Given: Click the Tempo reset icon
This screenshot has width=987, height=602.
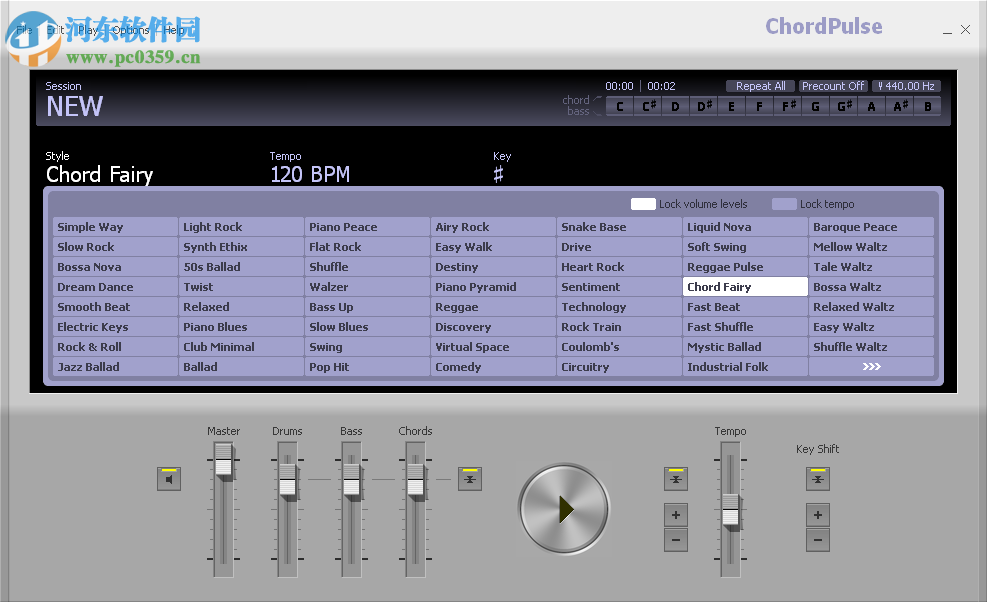Looking at the screenshot, I should (x=675, y=479).
